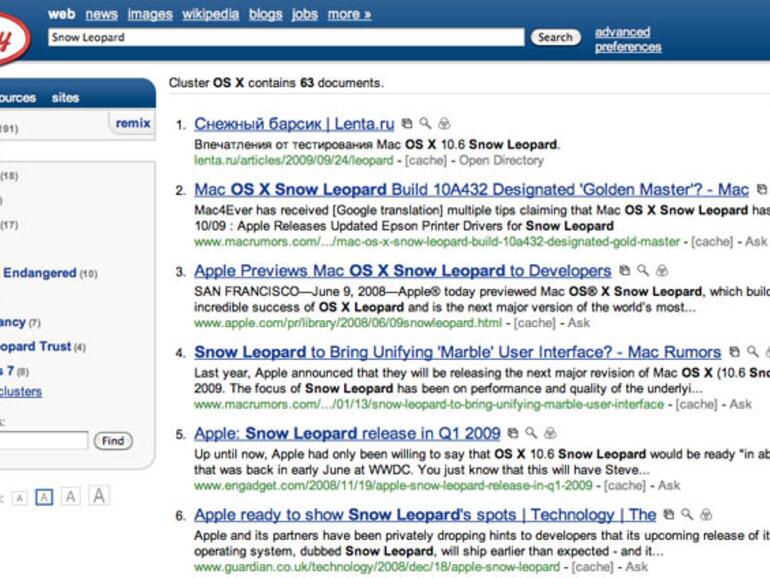Click Open Directory source link
The height and width of the screenshot is (578, 770).
501,160
